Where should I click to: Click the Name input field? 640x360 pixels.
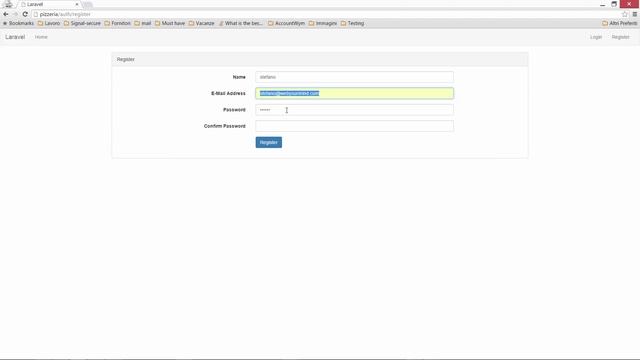pos(354,77)
